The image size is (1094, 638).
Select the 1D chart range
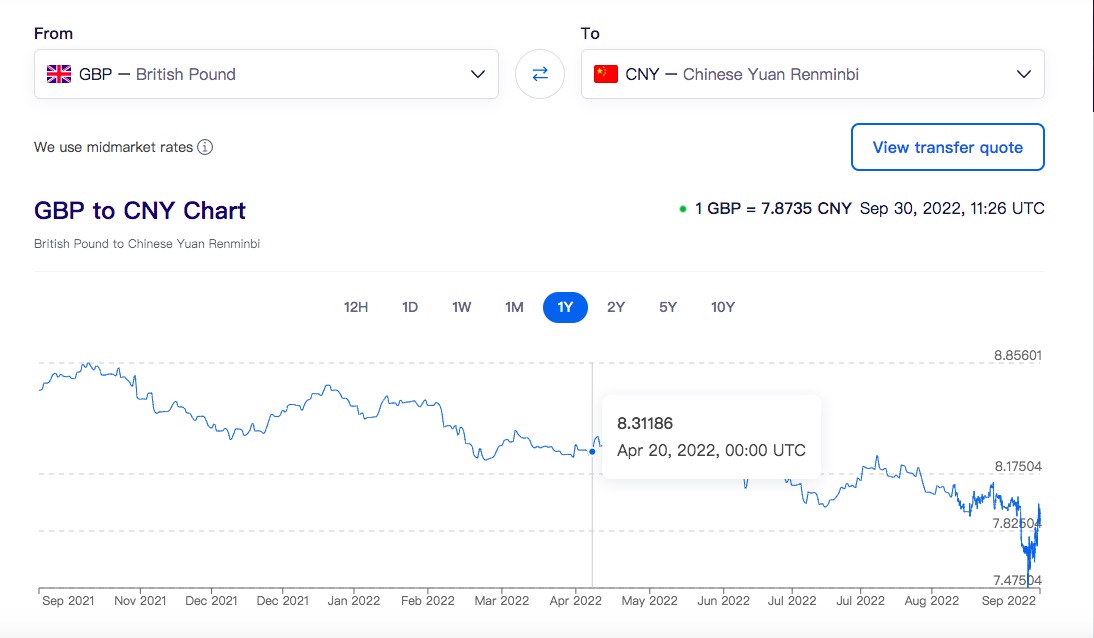click(x=410, y=307)
